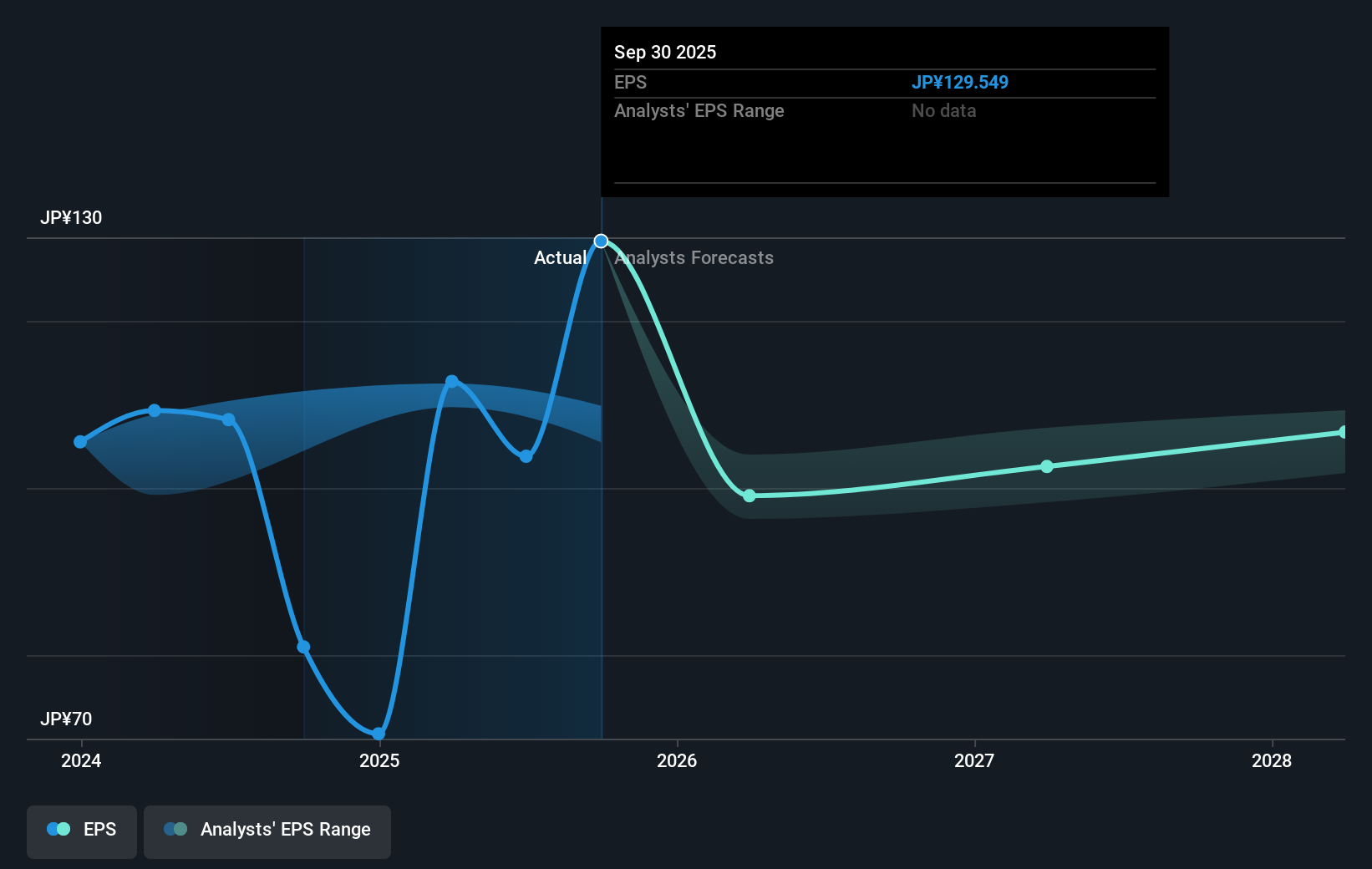Toggle the EPS legend series
1372x869 pixels.
(x=82, y=831)
